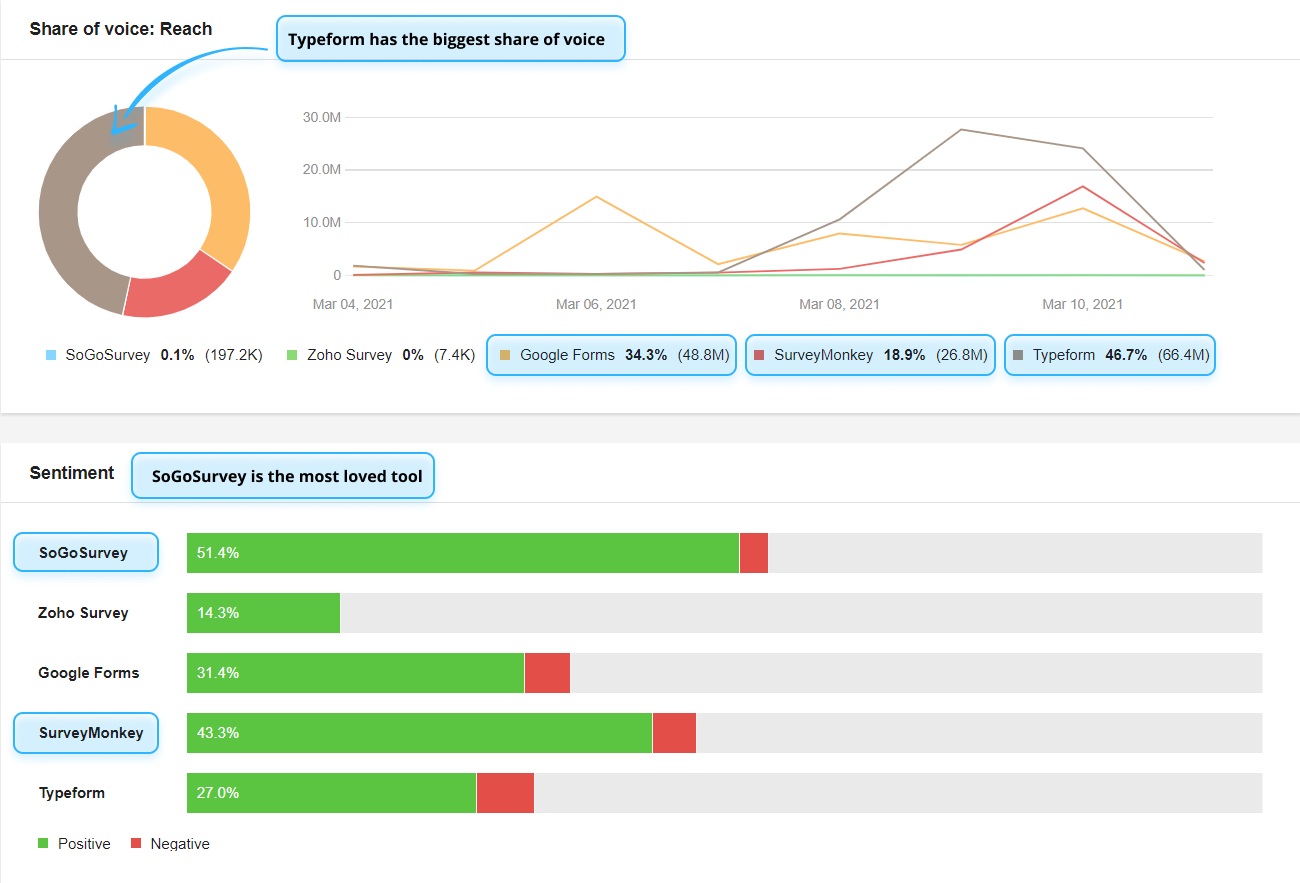This screenshot has width=1300, height=883.
Task: Click the Typeform biggest share annotation
Action: (x=451, y=39)
